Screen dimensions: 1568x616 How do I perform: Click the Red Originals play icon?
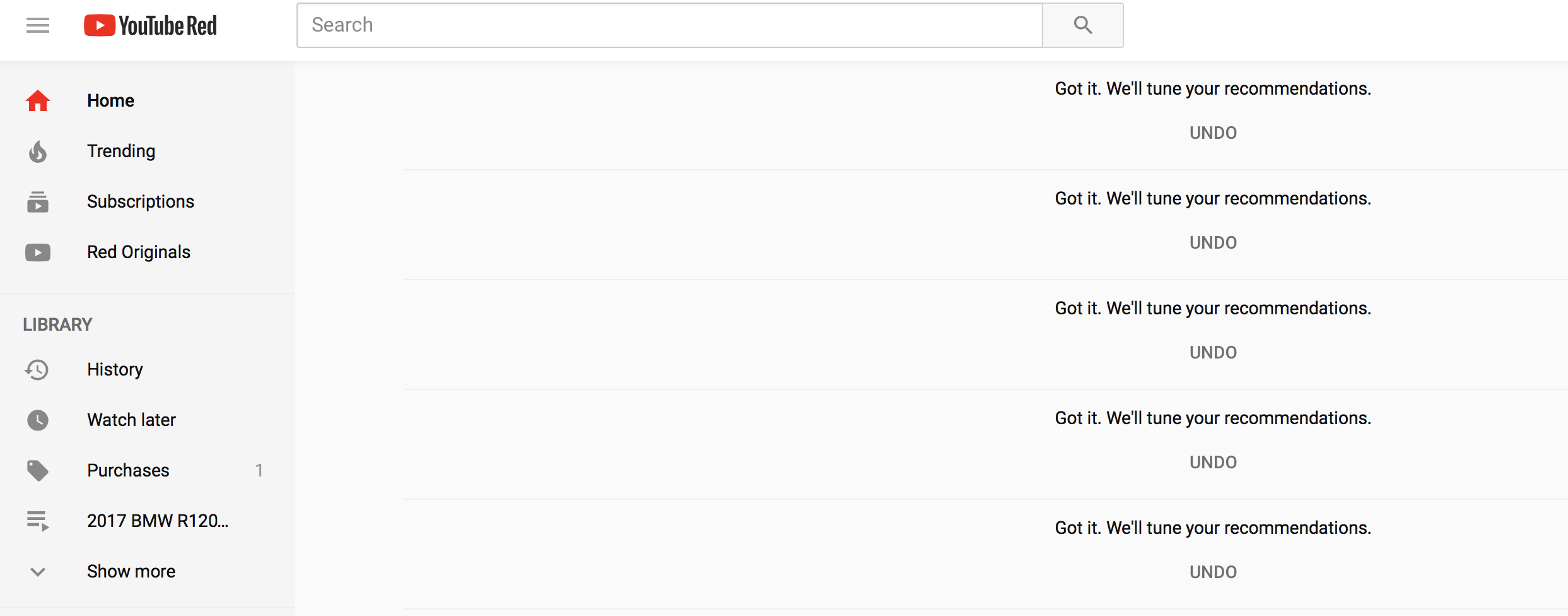click(x=38, y=252)
